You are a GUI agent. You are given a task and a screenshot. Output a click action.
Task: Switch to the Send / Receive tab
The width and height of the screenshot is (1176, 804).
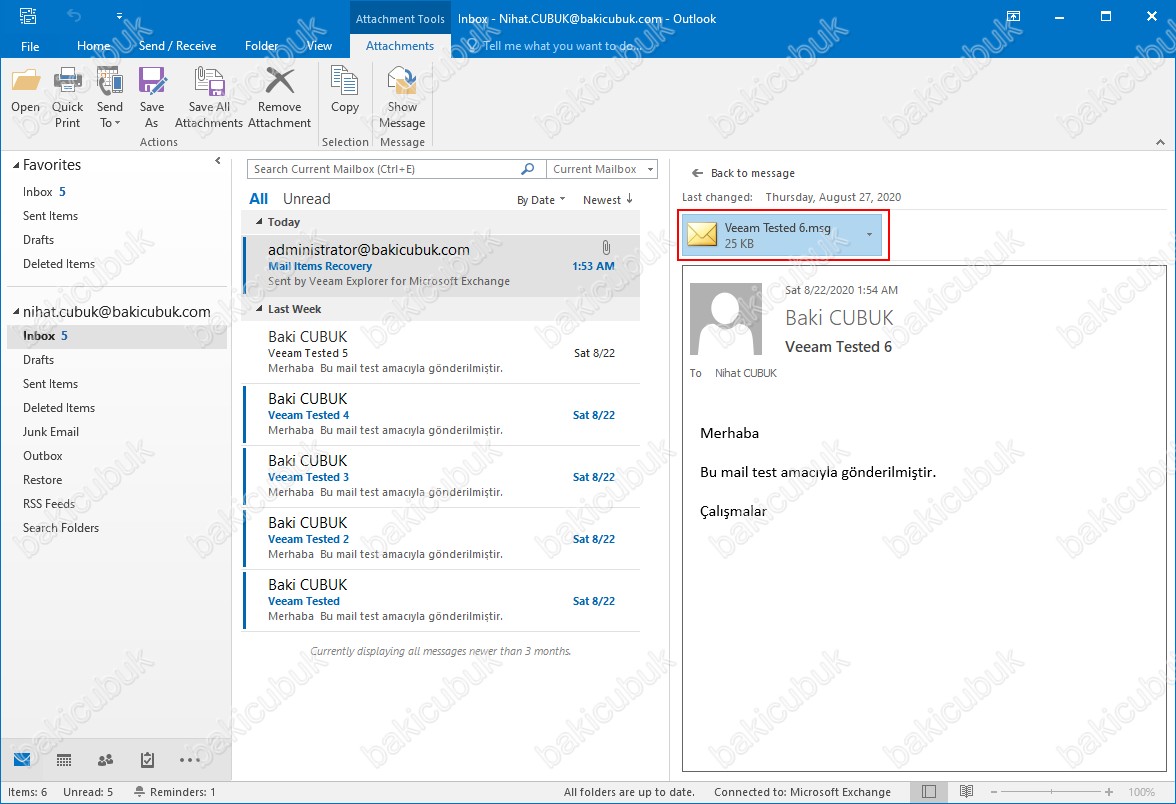point(177,46)
